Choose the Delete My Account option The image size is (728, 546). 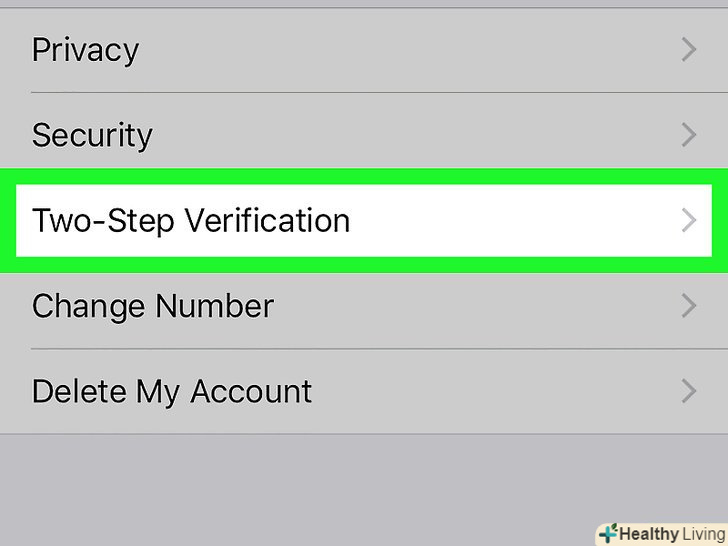[x=300, y=391]
